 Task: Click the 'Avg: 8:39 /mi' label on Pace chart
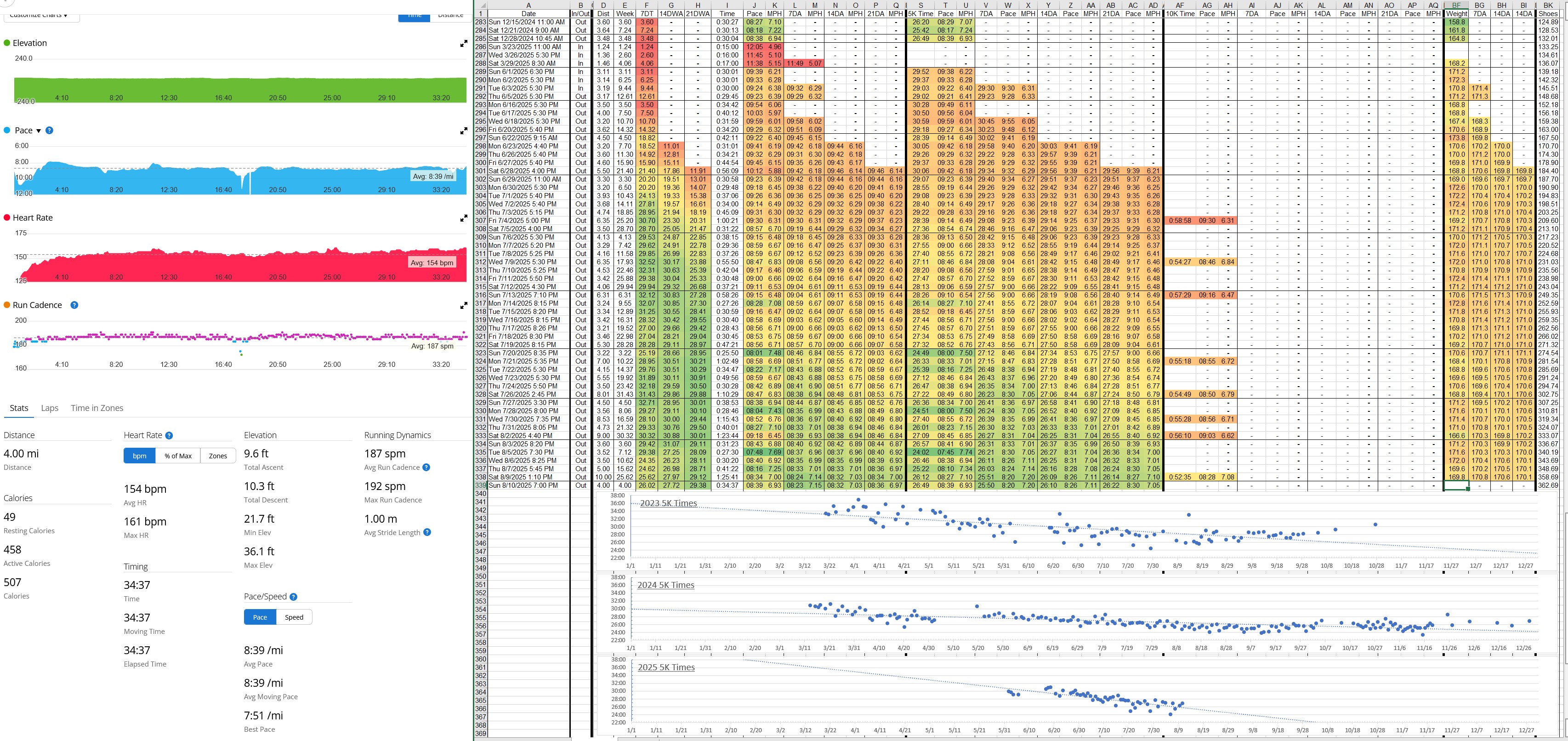tap(433, 177)
